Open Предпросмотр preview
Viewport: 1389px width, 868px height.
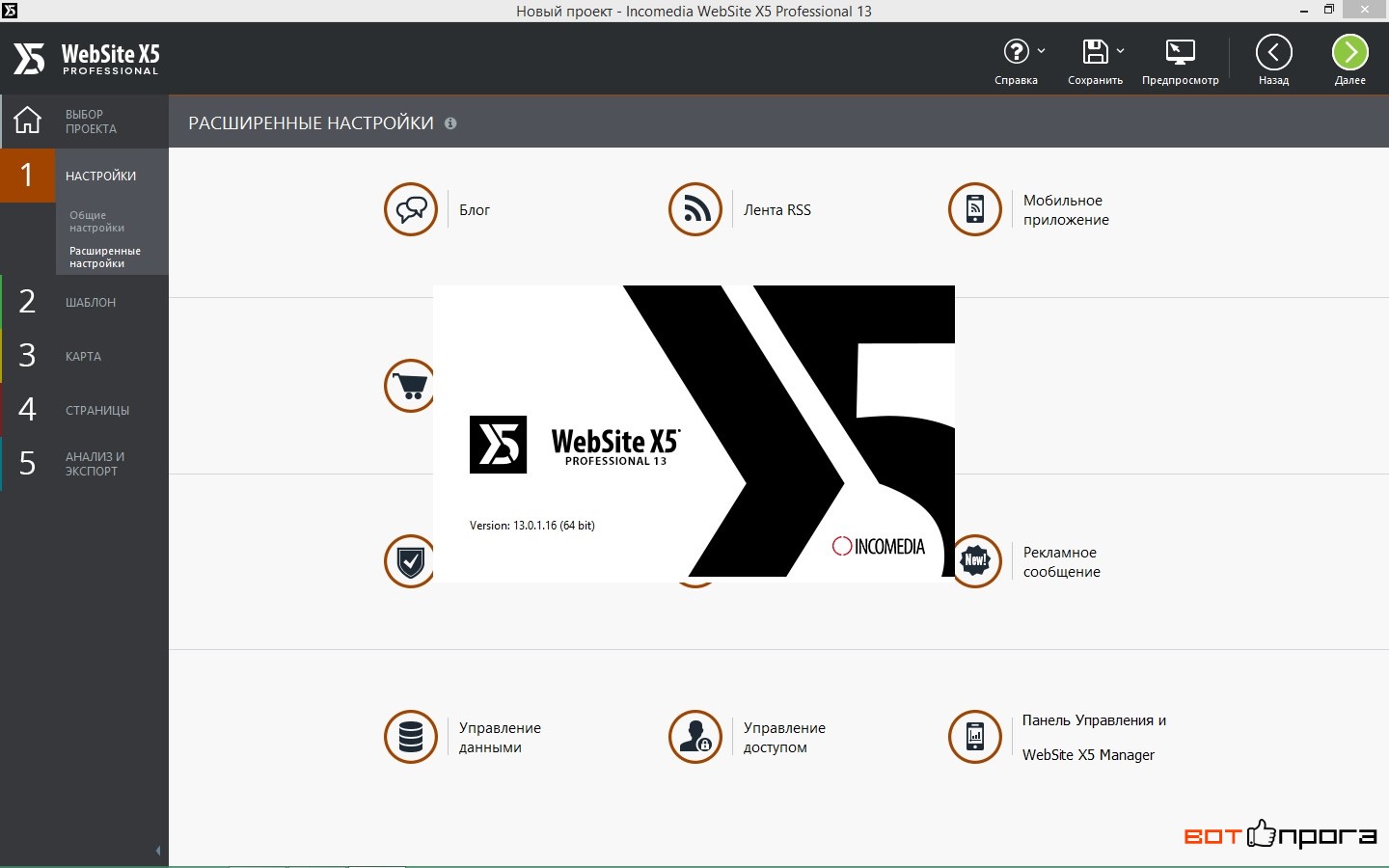point(1180,61)
